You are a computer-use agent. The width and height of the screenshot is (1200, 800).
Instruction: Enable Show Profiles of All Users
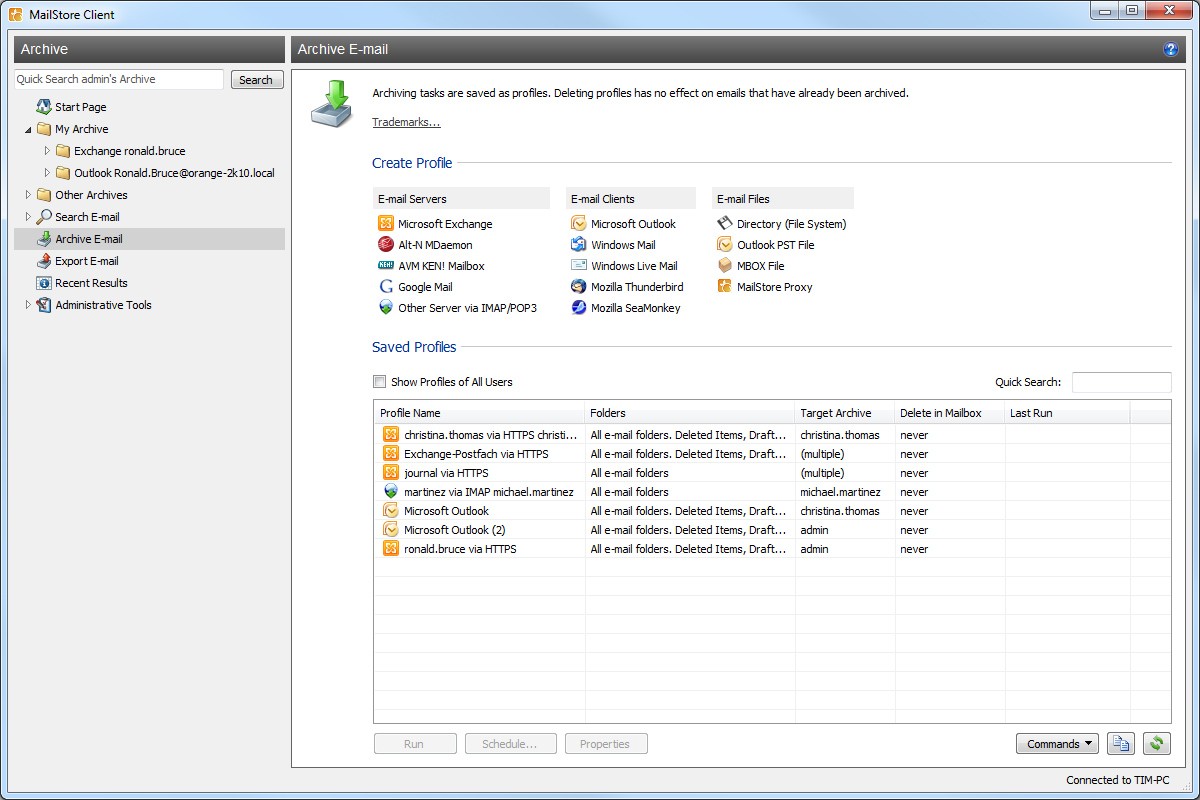point(380,382)
